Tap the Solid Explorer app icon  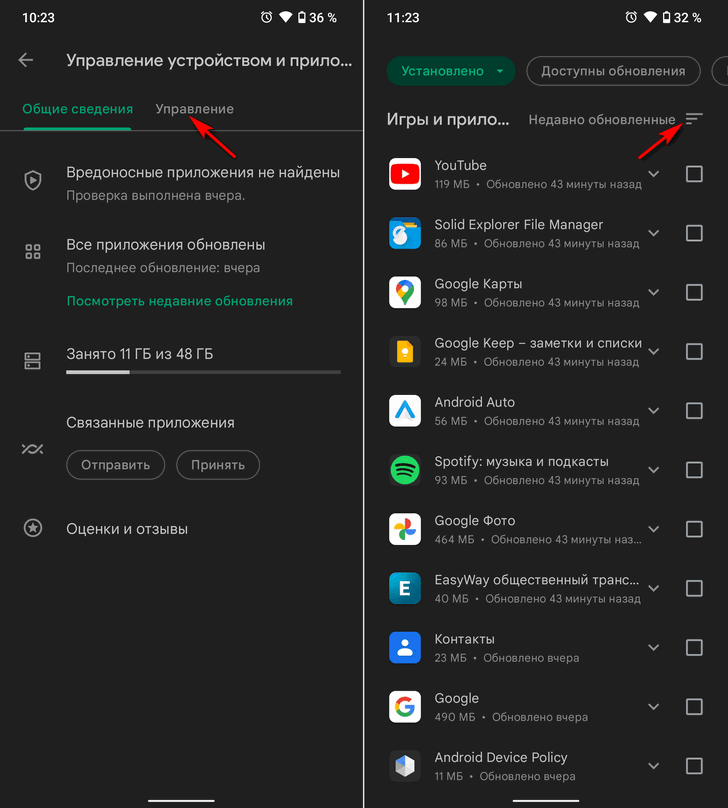click(405, 233)
